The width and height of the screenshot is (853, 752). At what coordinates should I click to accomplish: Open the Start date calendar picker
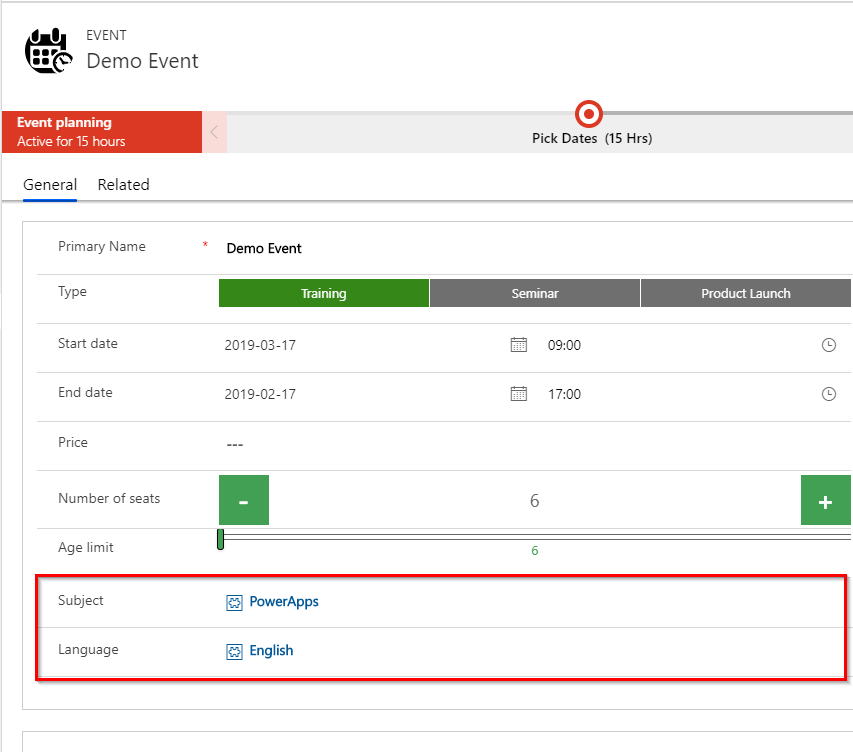[518, 345]
